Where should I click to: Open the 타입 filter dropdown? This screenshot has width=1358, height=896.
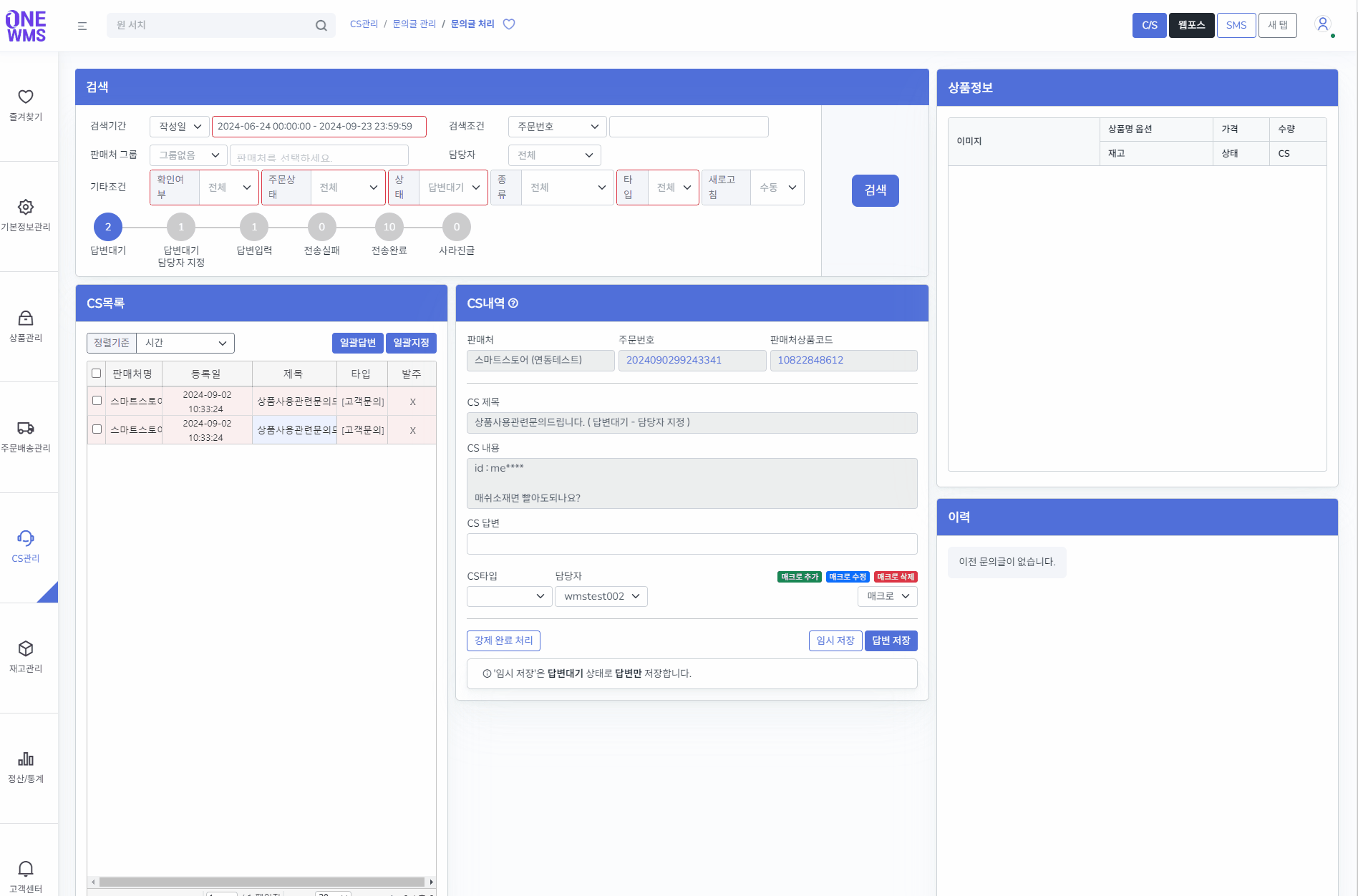[673, 188]
